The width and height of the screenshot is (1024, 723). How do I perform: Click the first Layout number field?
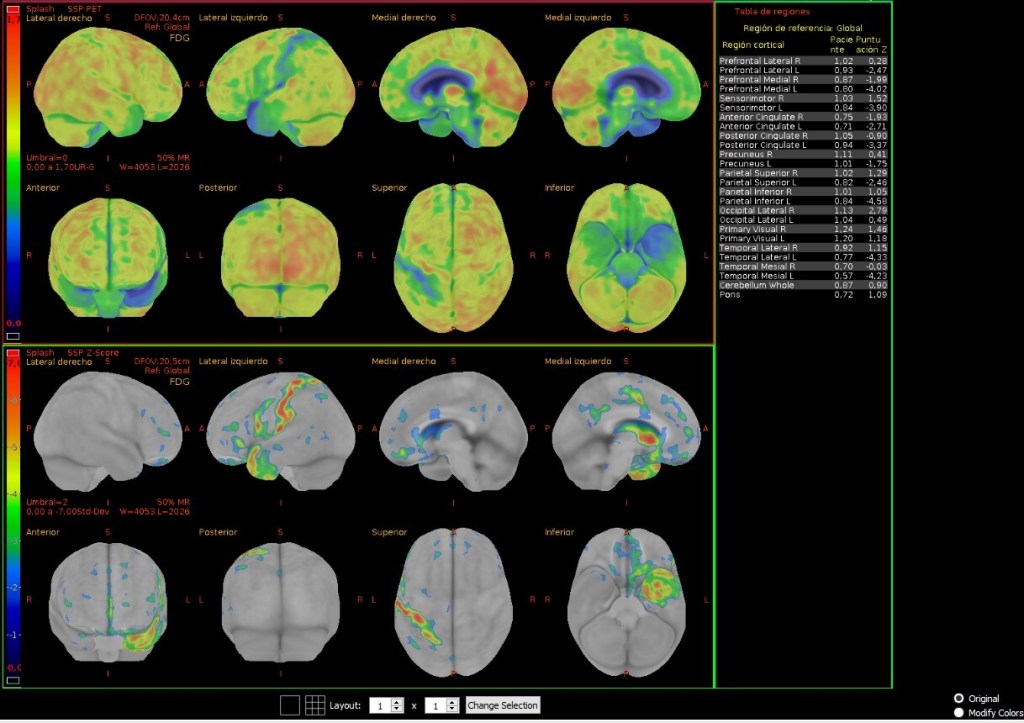[x=380, y=706]
